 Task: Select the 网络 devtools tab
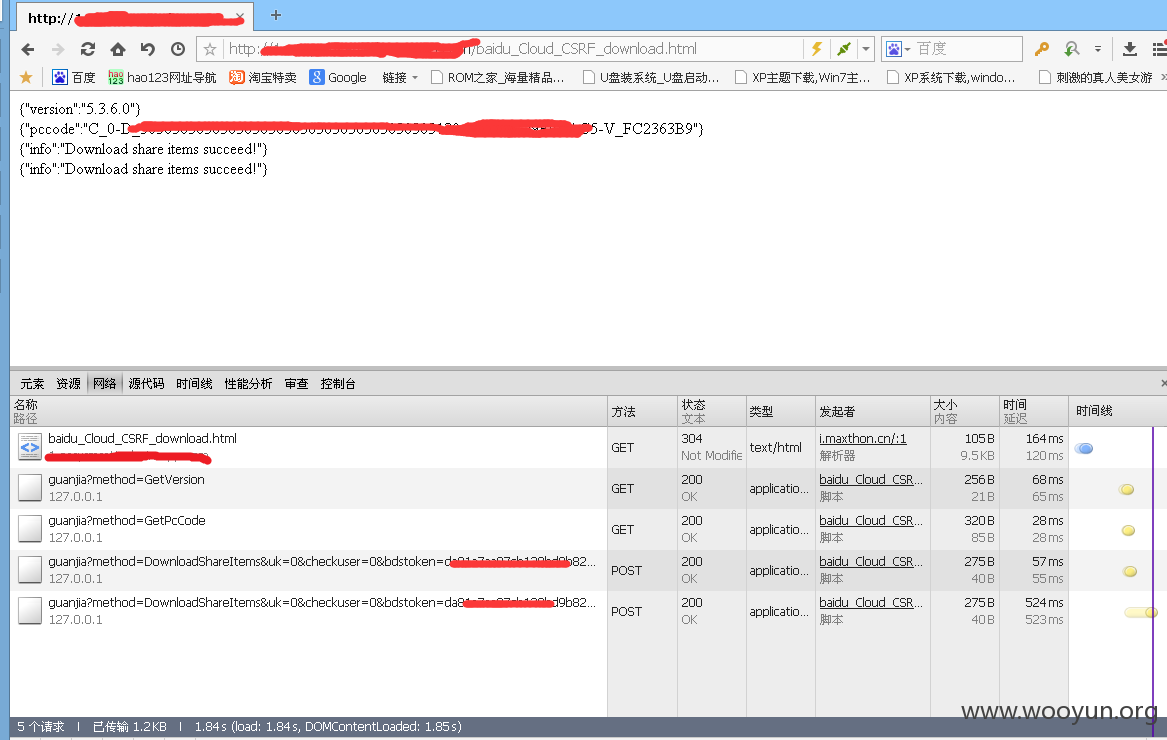105,383
